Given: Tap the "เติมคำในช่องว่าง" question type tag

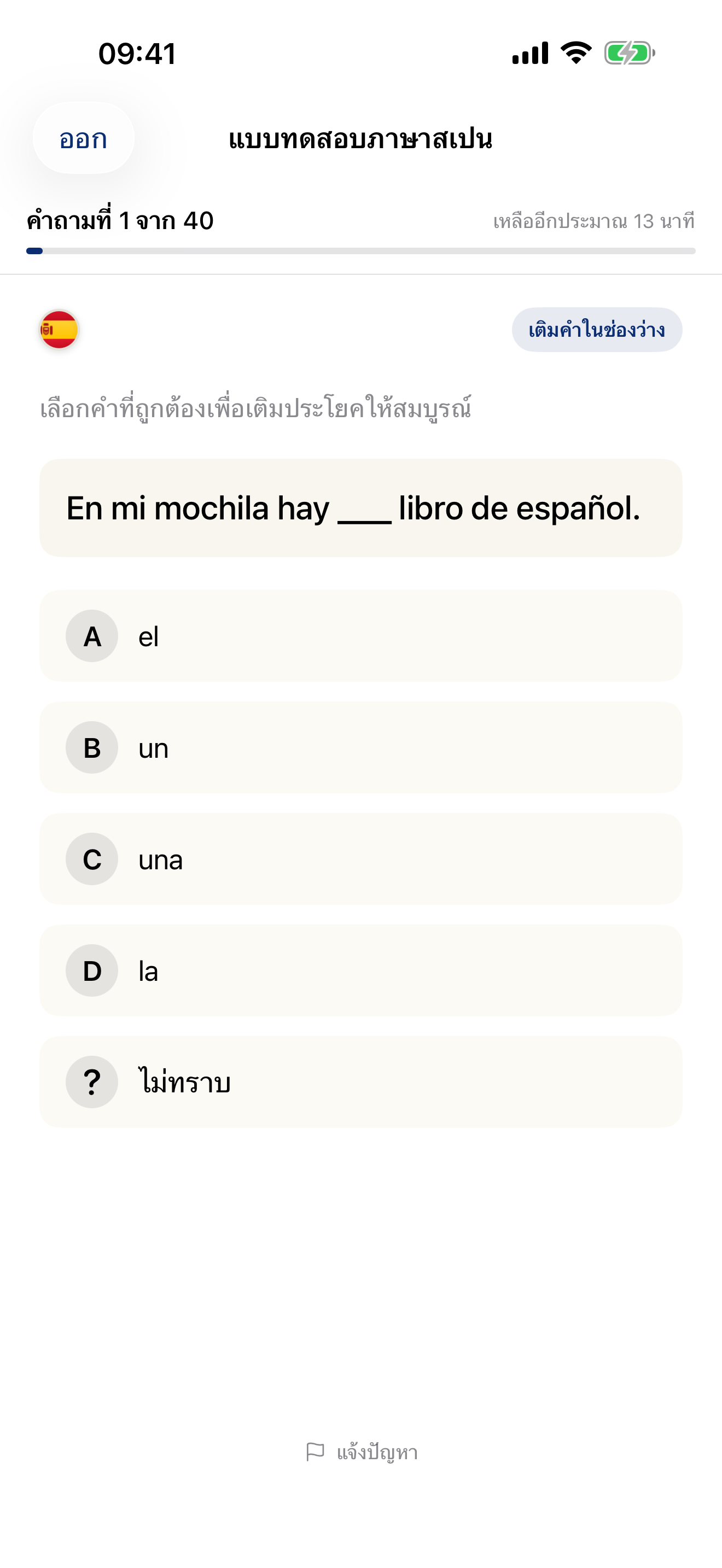Looking at the screenshot, I should tap(597, 330).
